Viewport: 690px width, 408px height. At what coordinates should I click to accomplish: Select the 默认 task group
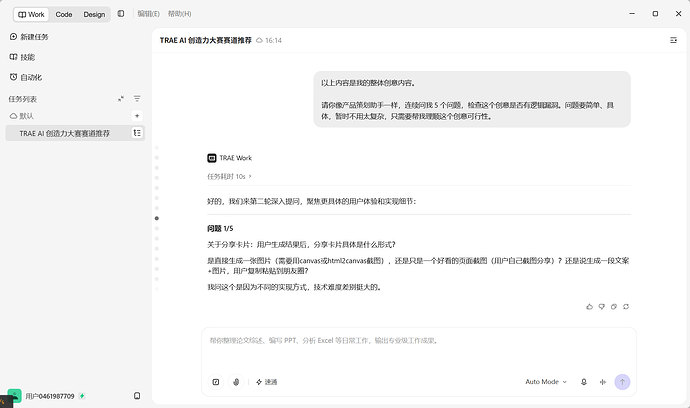click(22, 116)
